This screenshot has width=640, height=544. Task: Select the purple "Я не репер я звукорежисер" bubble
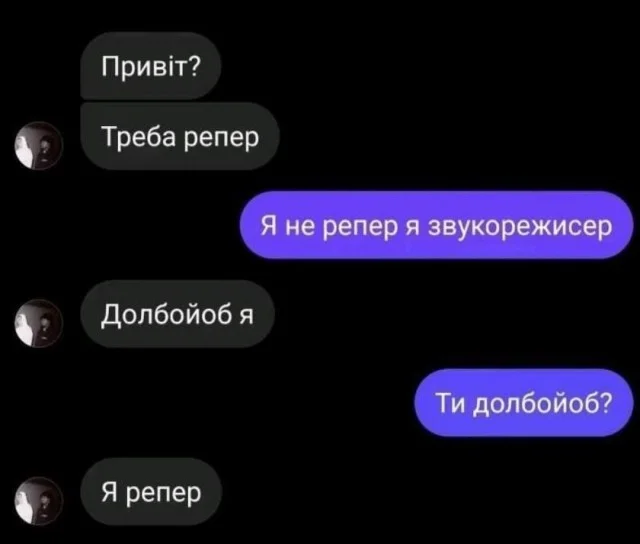pyautogui.click(x=436, y=225)
